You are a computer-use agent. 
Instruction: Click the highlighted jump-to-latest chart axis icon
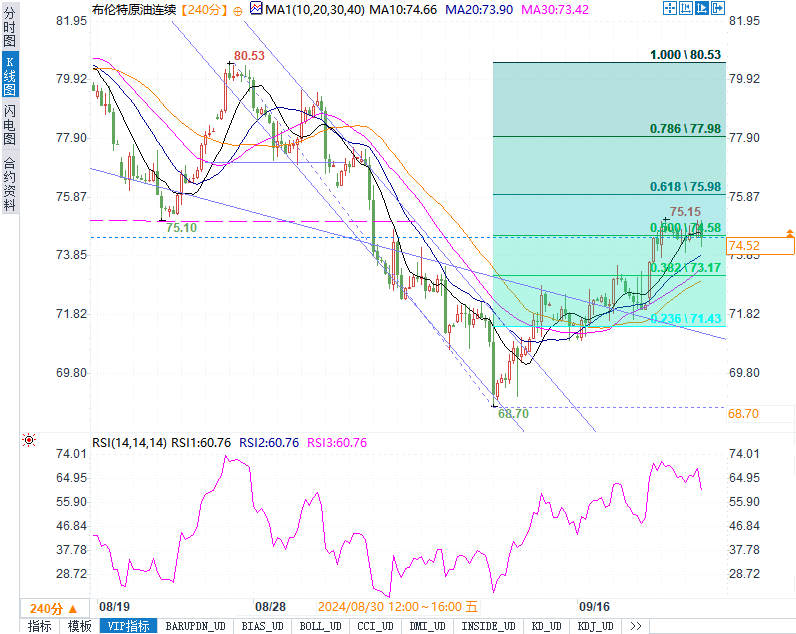point(702,8)
